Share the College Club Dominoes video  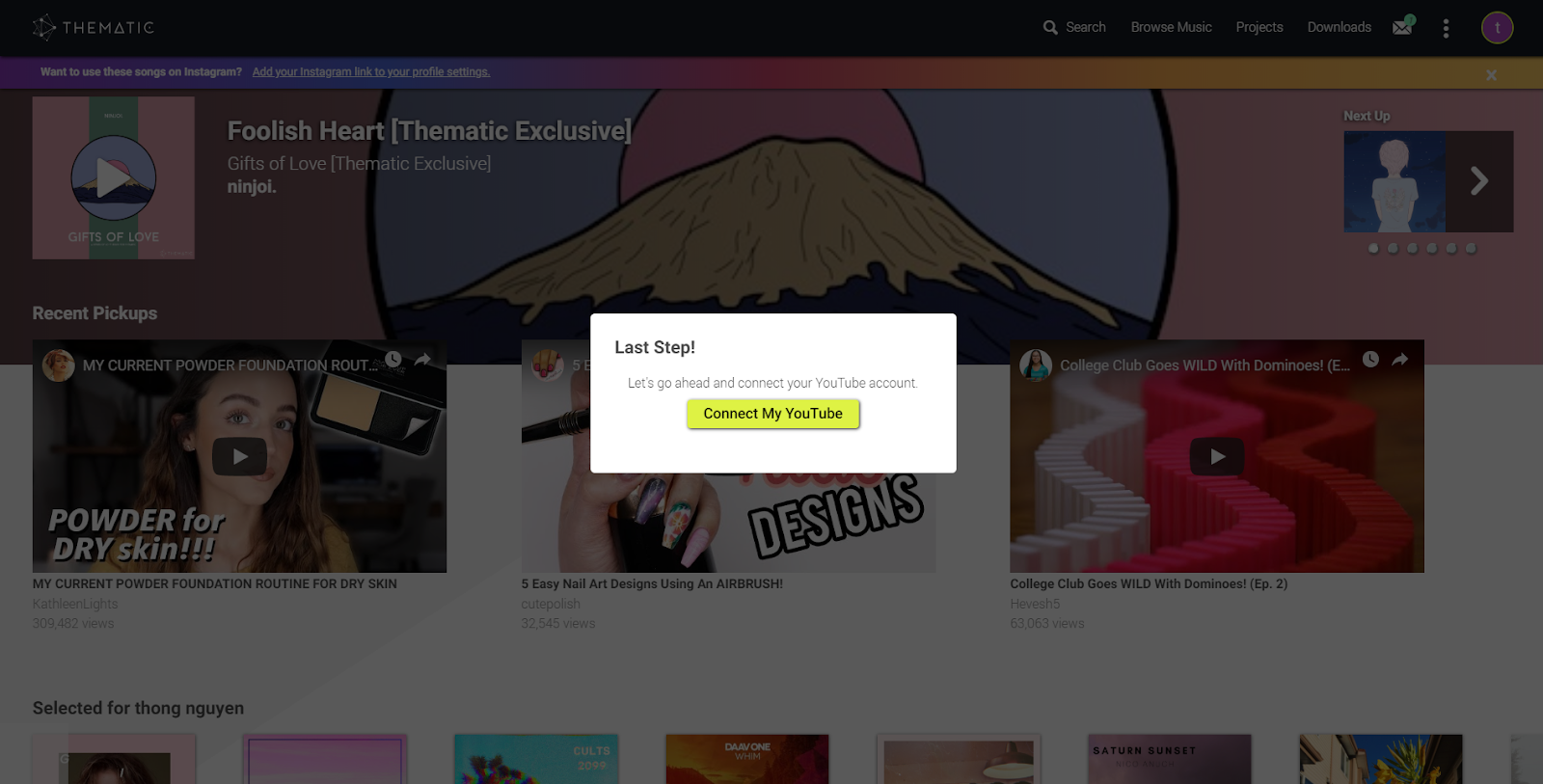click(x=1400, y=360)
